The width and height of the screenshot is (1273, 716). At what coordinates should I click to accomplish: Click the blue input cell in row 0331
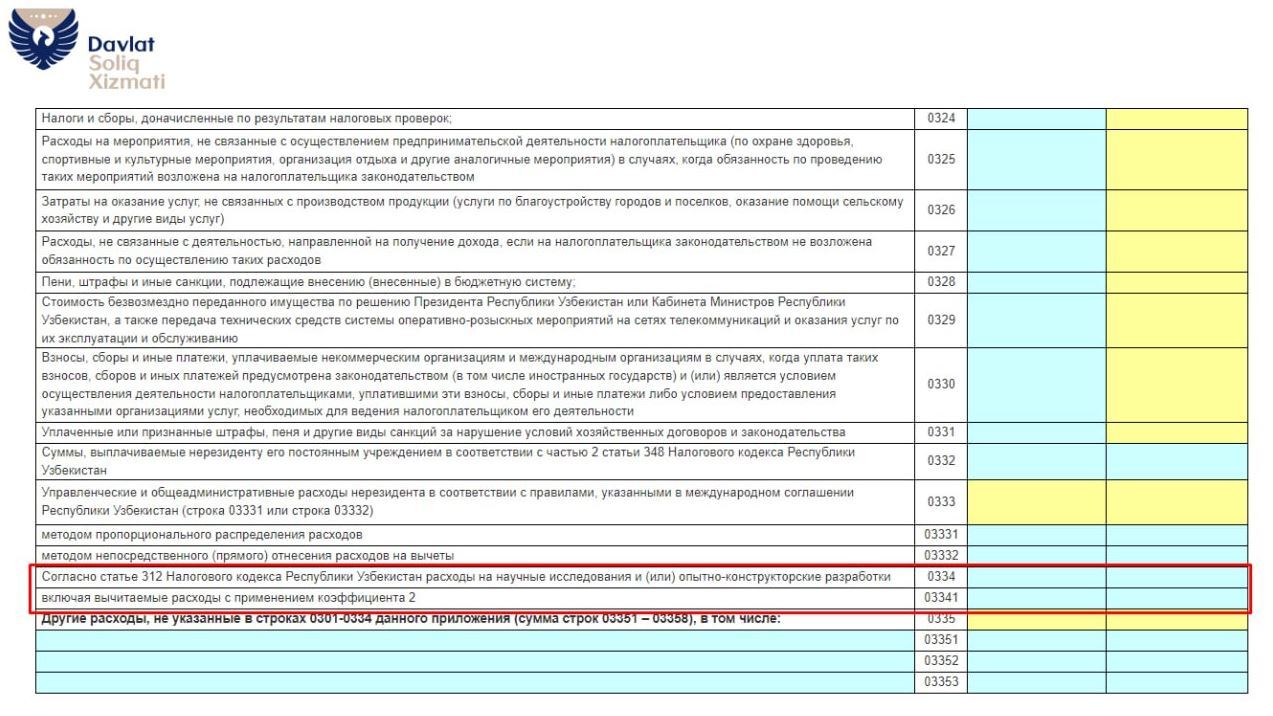(x=1036, y=432)
